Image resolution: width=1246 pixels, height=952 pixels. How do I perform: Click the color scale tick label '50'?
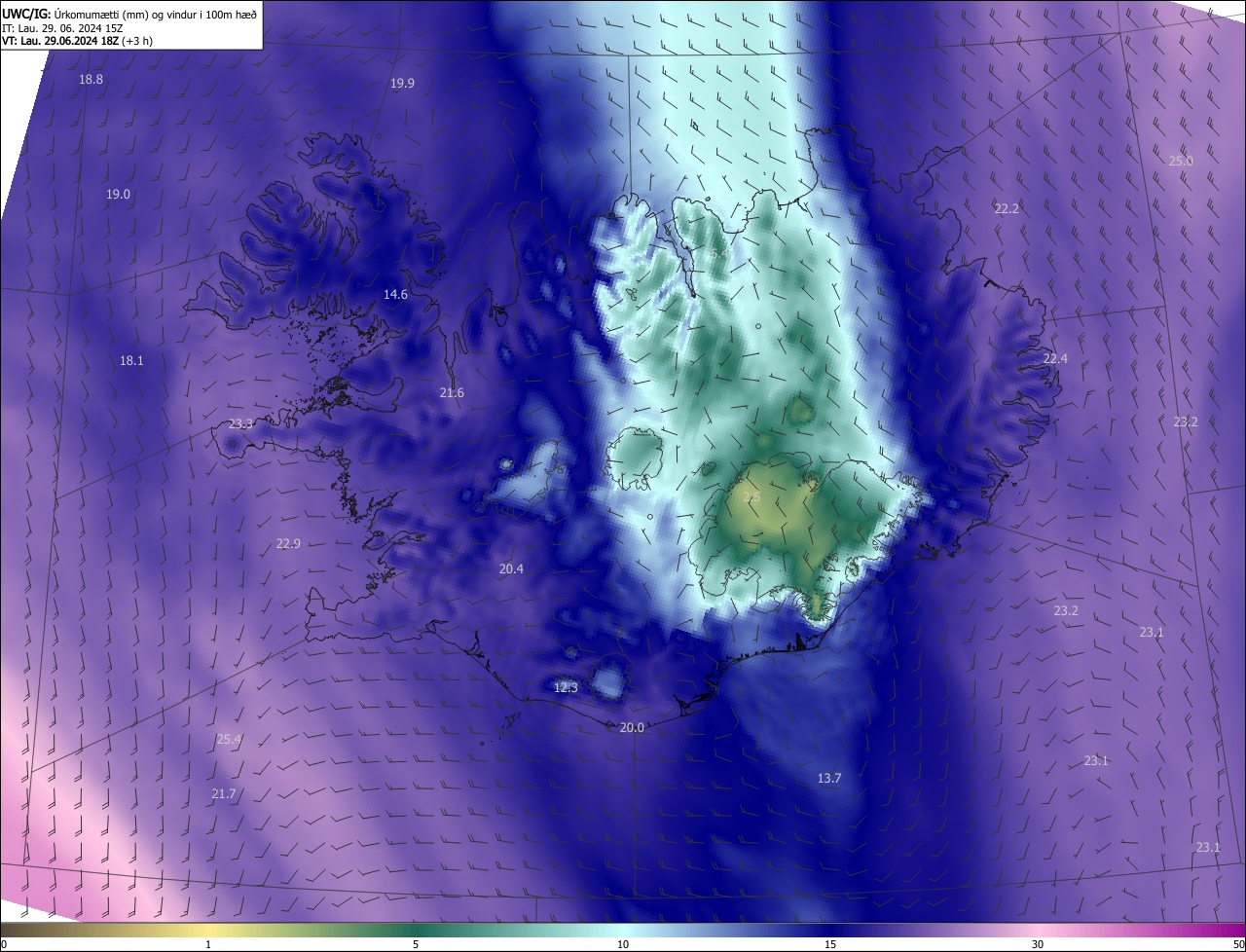(1238, 945)
